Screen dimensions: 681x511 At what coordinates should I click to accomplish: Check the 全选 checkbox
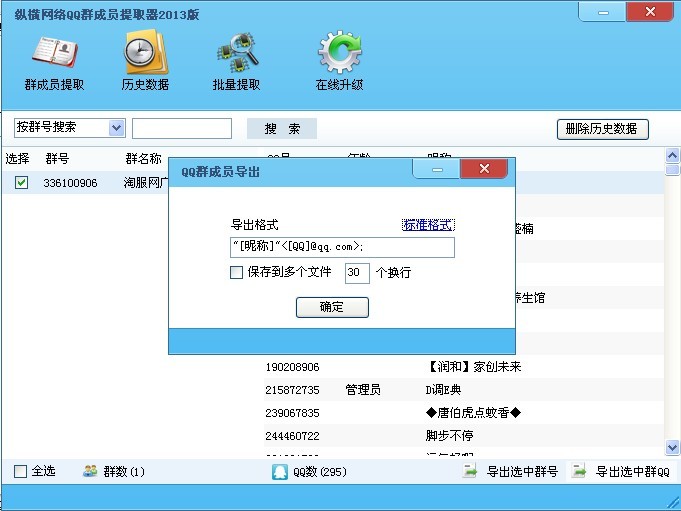point(20,471)
